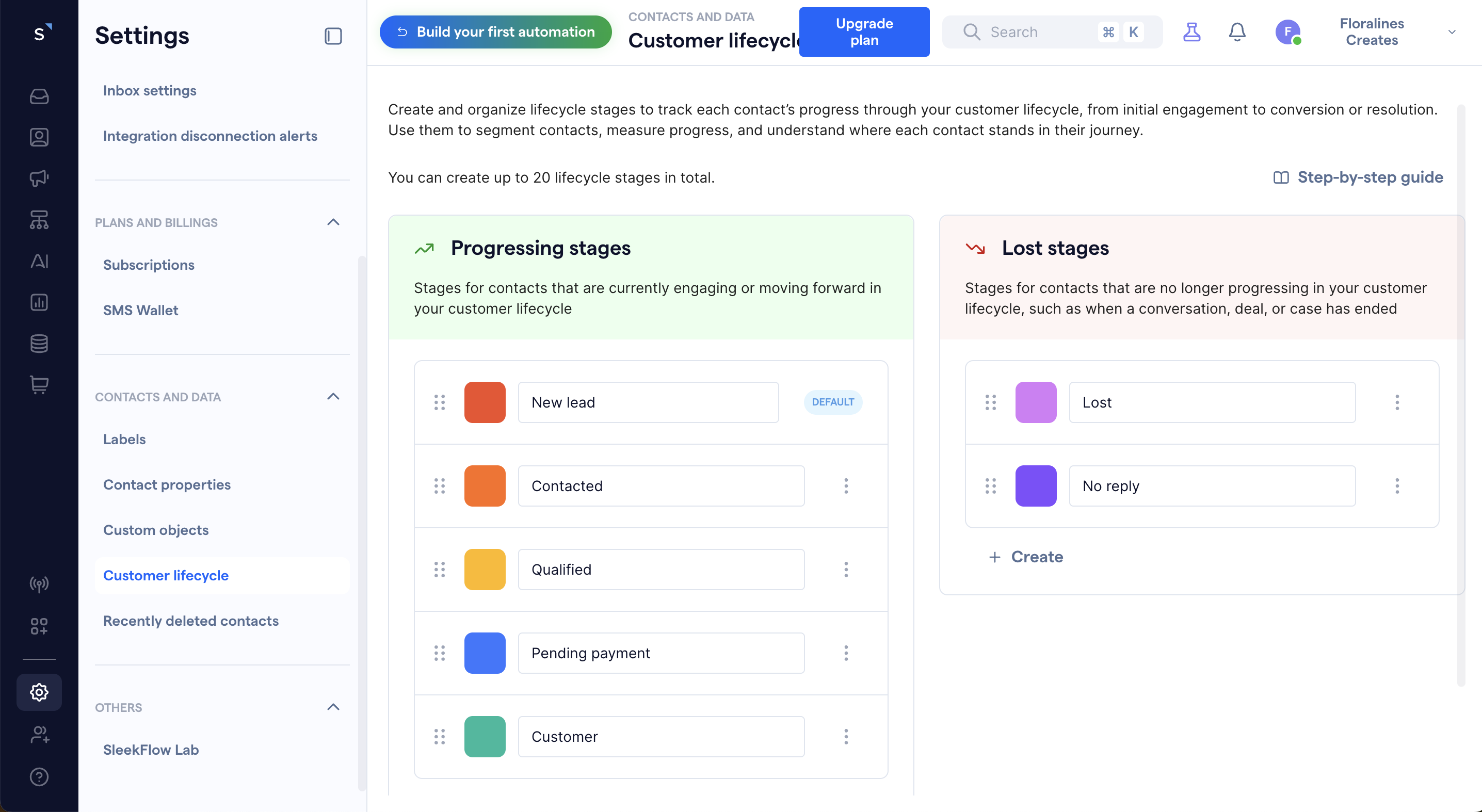Viewport: 1482px width, 812px height.
Task: Collapse the PLANS AND BILLINGS section
Action: 332,222
